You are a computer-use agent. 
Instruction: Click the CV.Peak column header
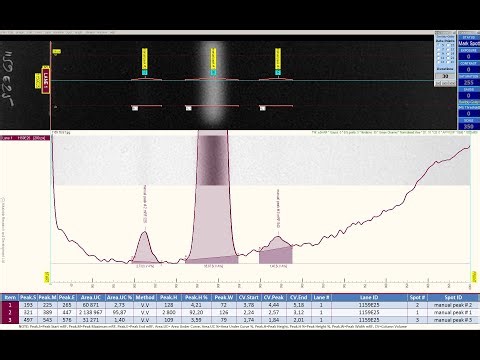click(275, 297)
